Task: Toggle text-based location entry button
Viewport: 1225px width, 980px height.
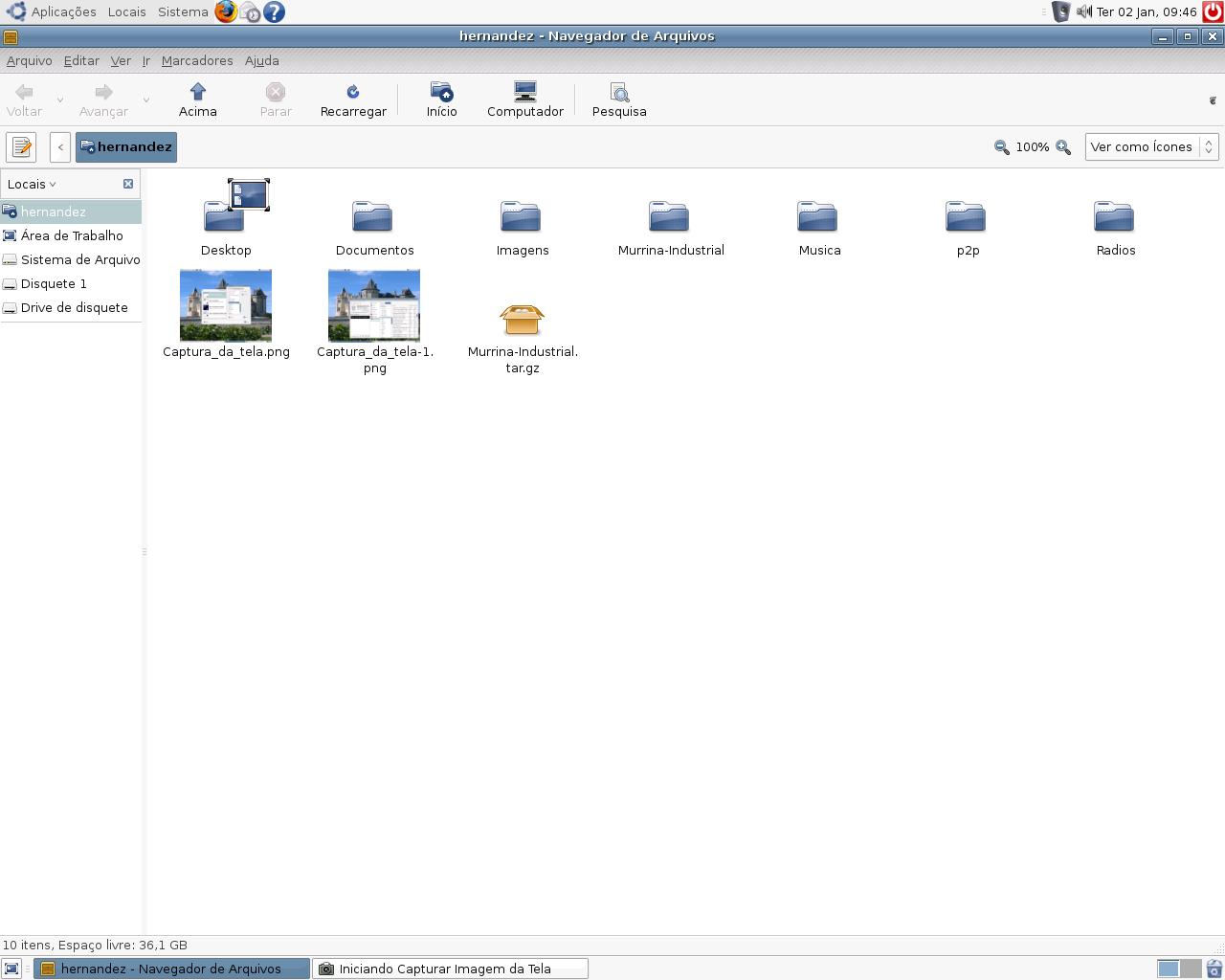Action: click(x=21, y=147)
